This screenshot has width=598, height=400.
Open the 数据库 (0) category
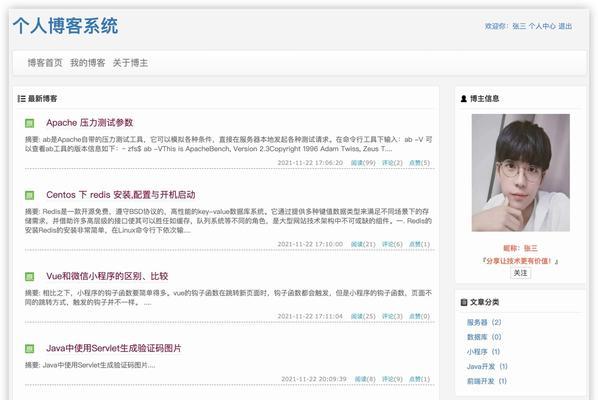coord(484,337)
